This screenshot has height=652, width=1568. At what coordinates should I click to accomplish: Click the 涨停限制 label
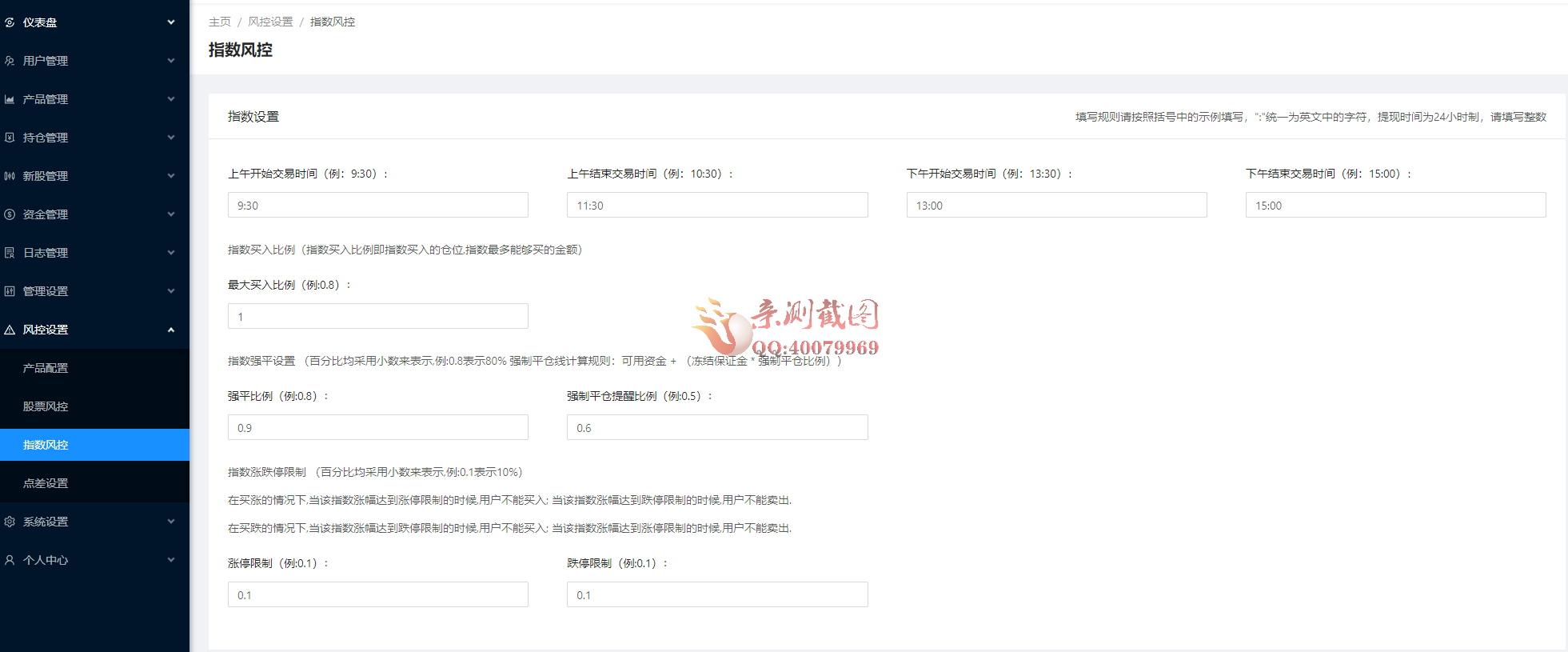click(x=278, y=563)
